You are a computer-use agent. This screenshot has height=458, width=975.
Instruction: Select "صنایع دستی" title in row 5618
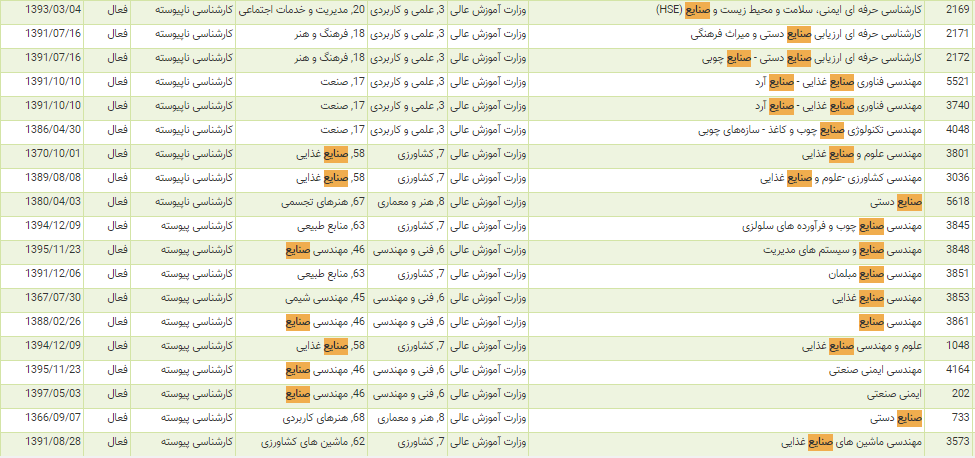click(897, 202)
